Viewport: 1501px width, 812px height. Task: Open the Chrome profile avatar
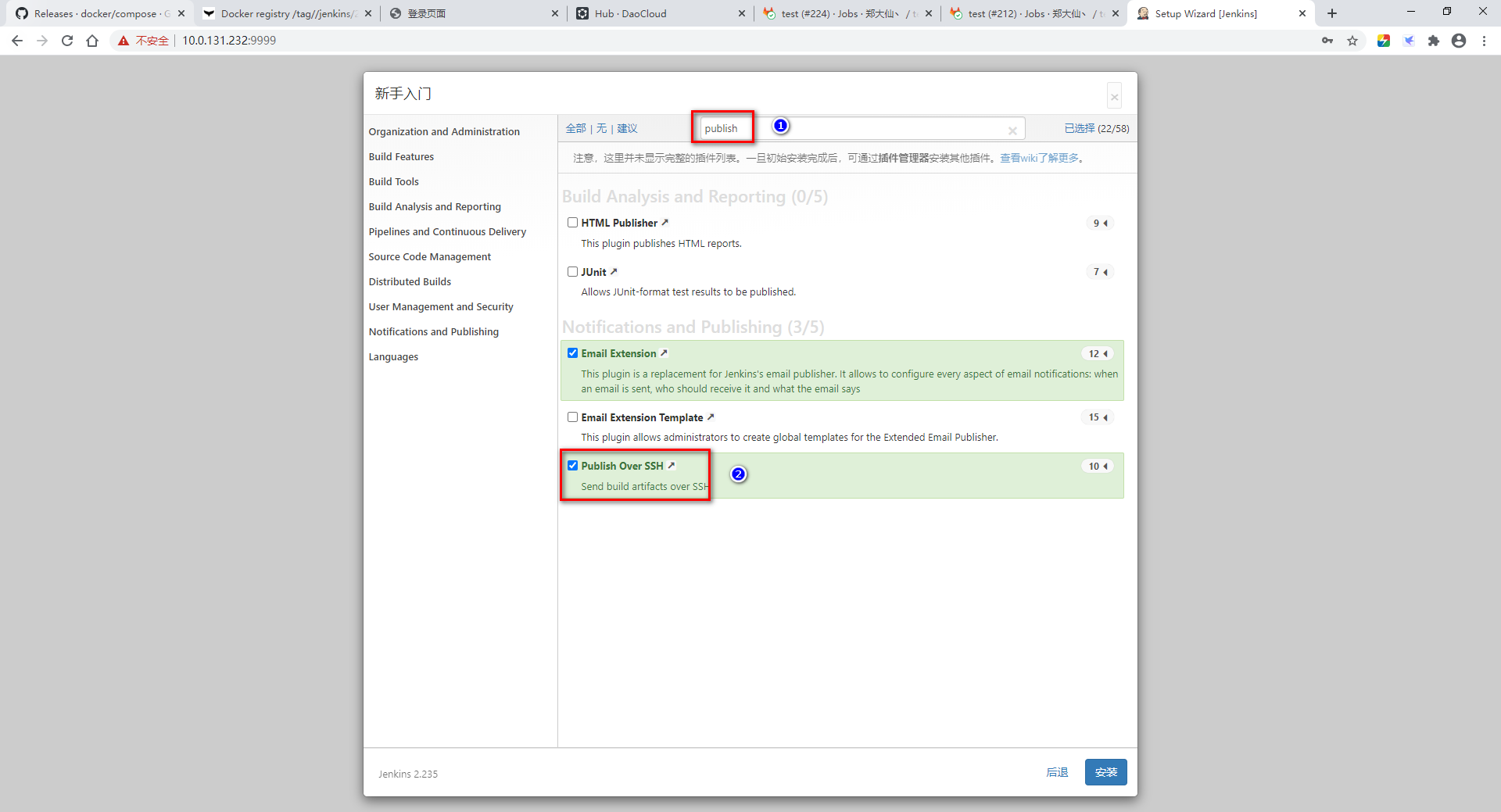1459,41
